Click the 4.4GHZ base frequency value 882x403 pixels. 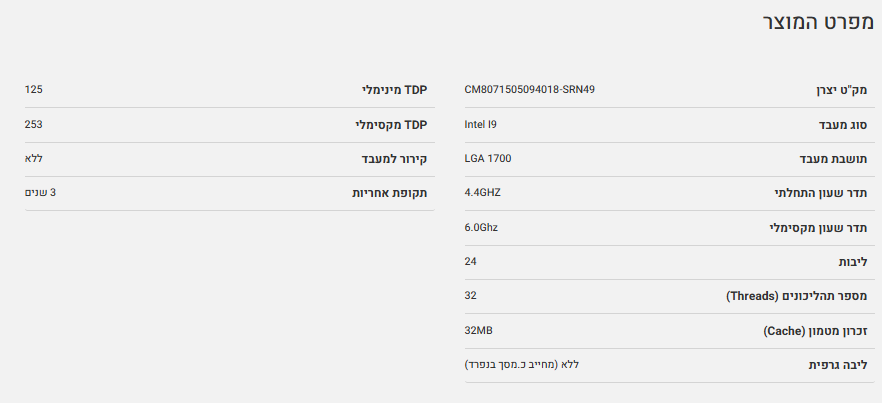[x=483, y=193]
